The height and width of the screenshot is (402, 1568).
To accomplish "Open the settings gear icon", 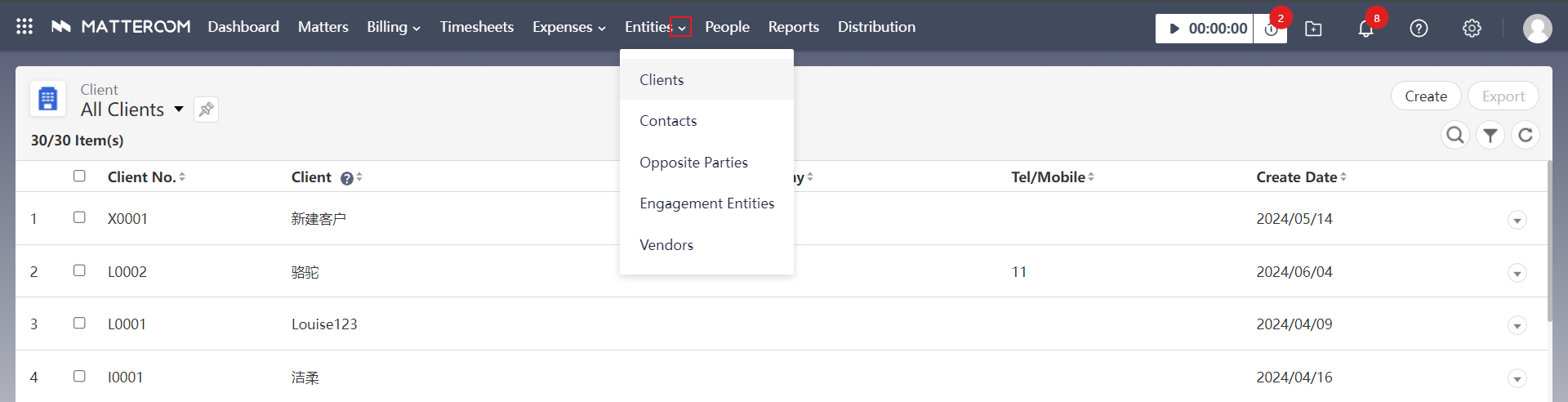I will [1472, 29].
